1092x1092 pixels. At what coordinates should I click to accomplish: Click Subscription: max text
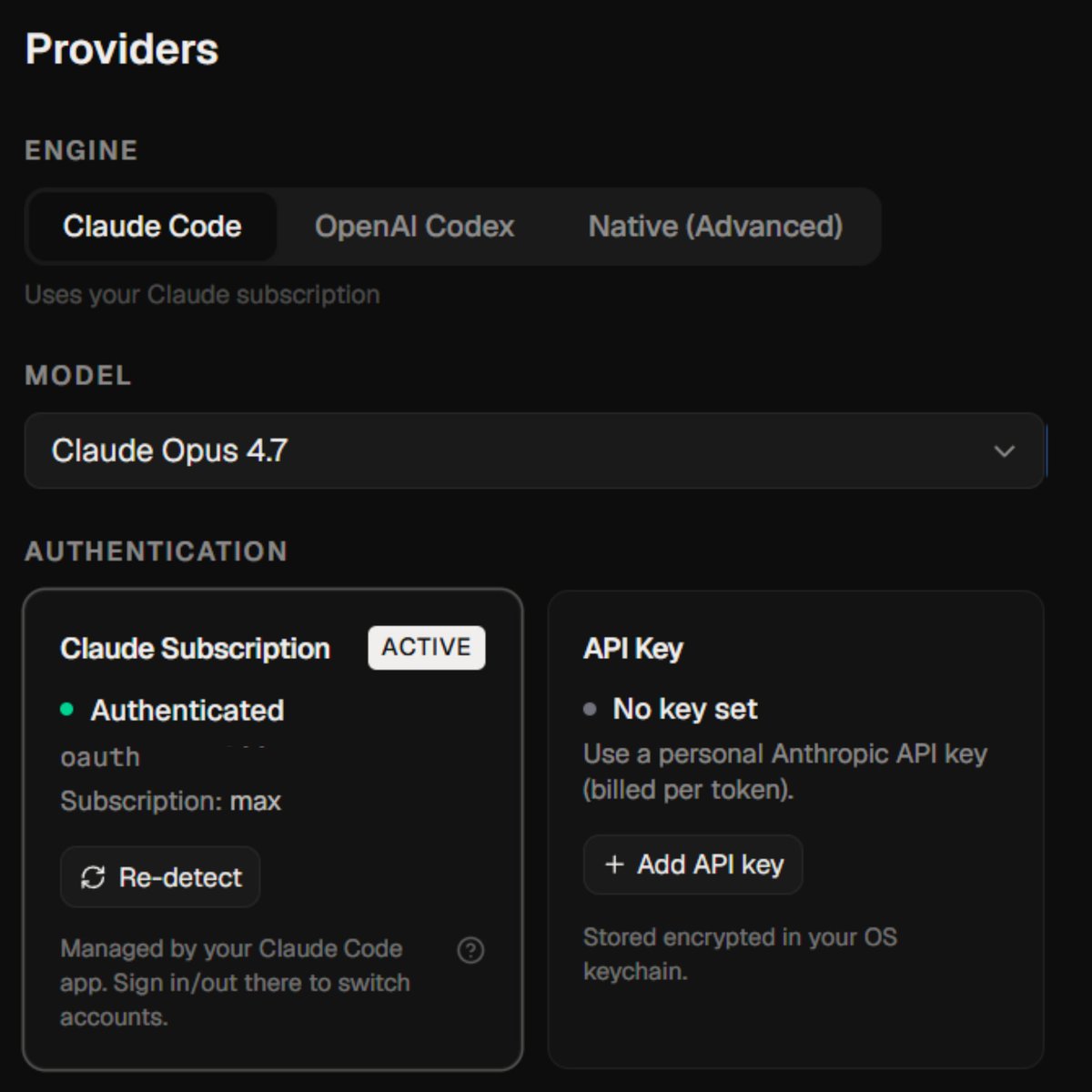171,802
